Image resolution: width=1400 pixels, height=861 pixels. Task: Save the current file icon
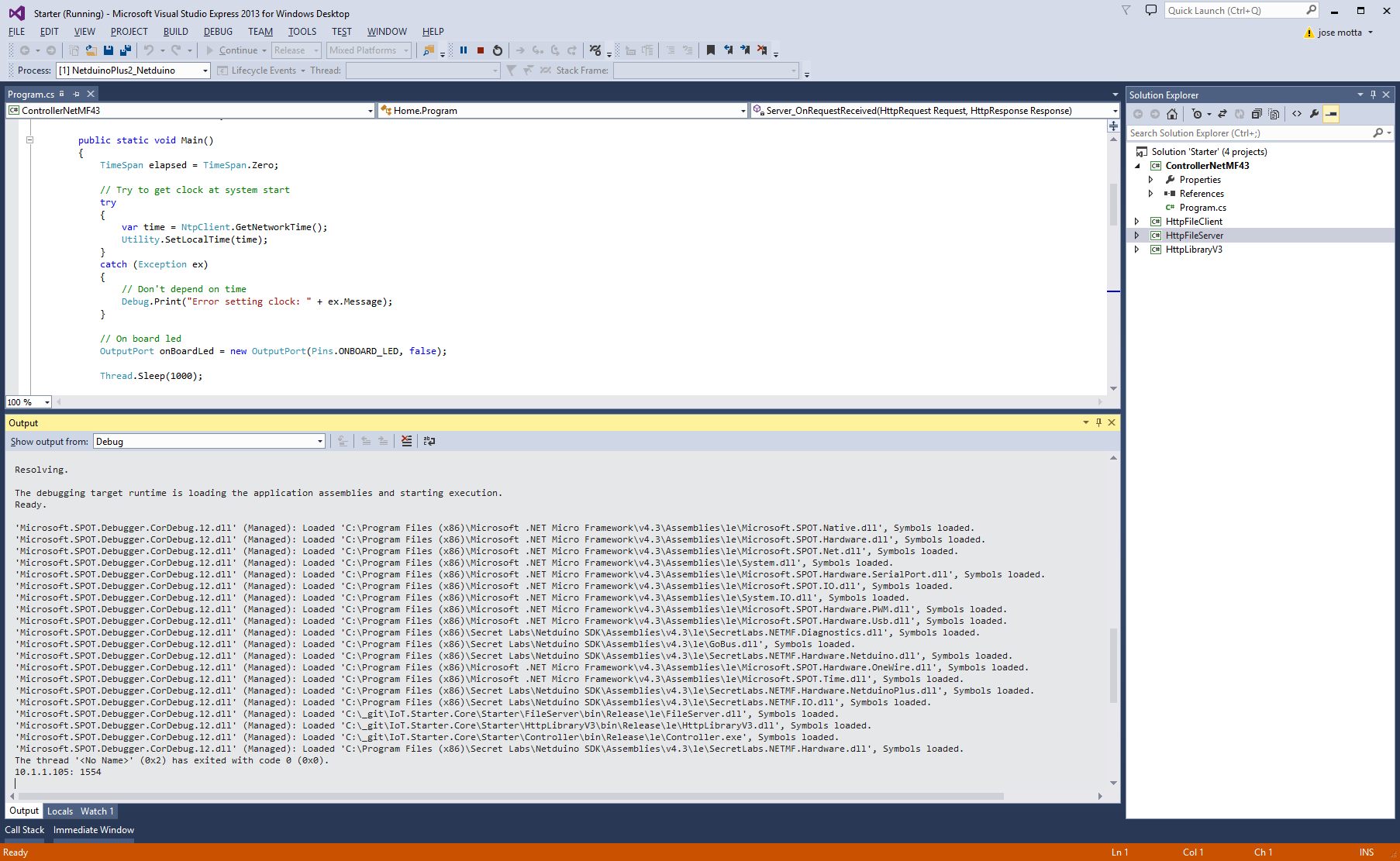tap(109, 50)
